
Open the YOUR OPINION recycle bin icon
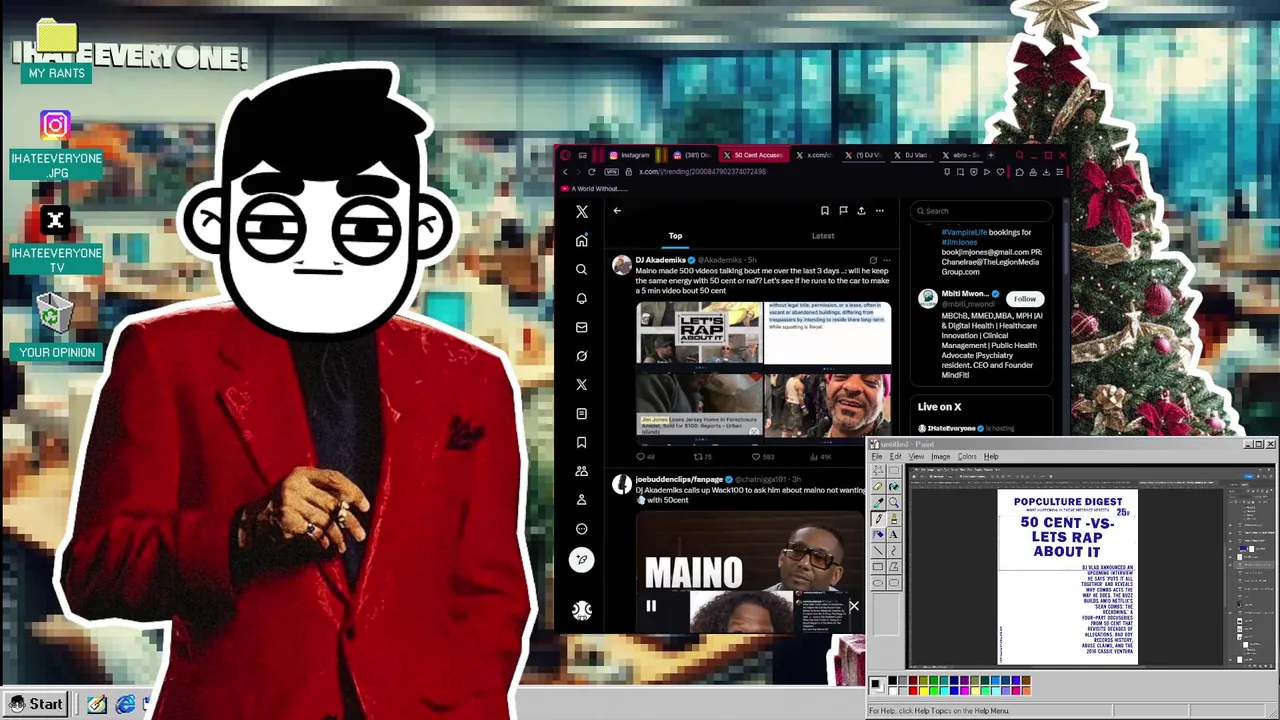pyautogui.click(x=56, y=328)
